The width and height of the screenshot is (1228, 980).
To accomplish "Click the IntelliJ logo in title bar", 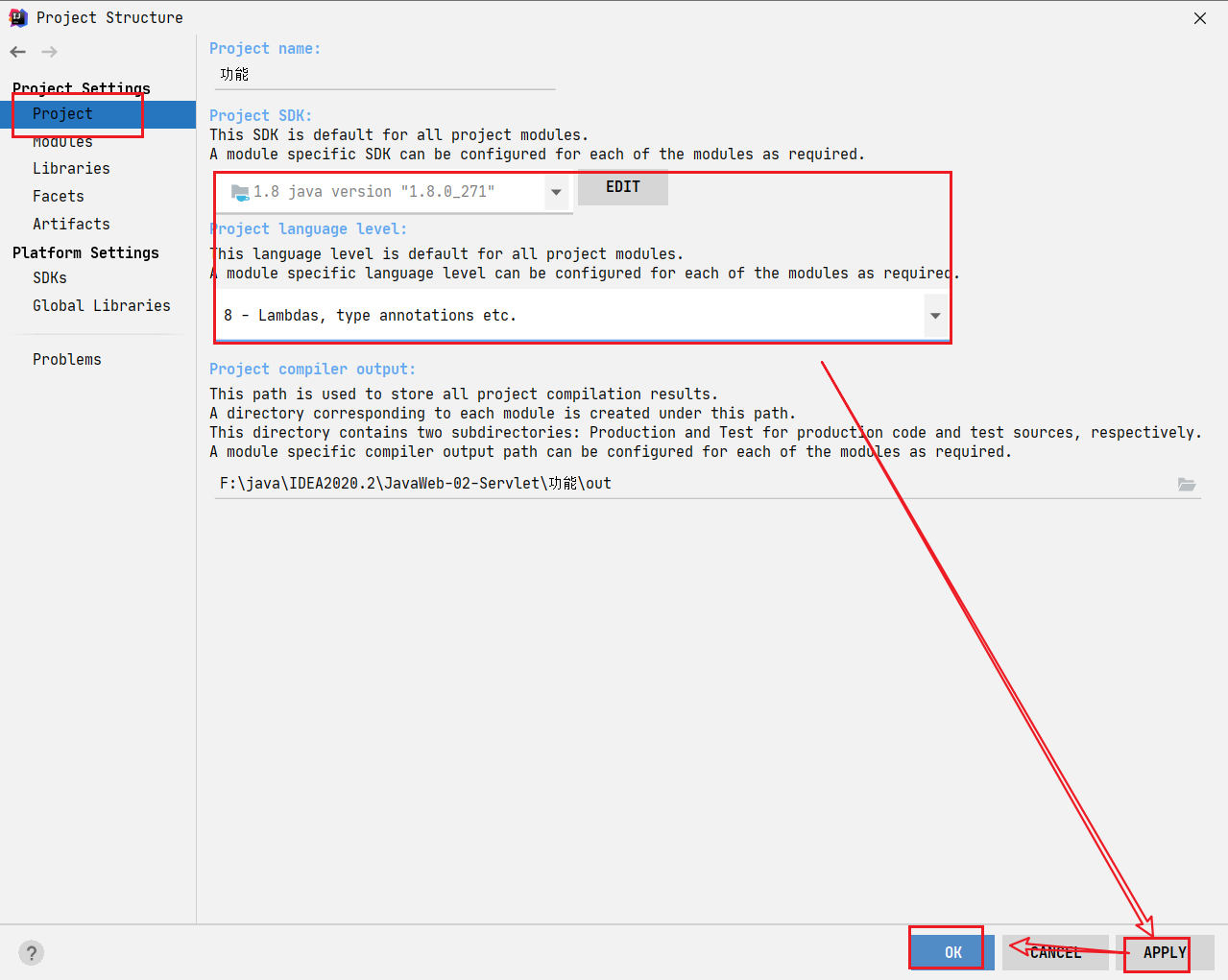I will pos(18,17).
